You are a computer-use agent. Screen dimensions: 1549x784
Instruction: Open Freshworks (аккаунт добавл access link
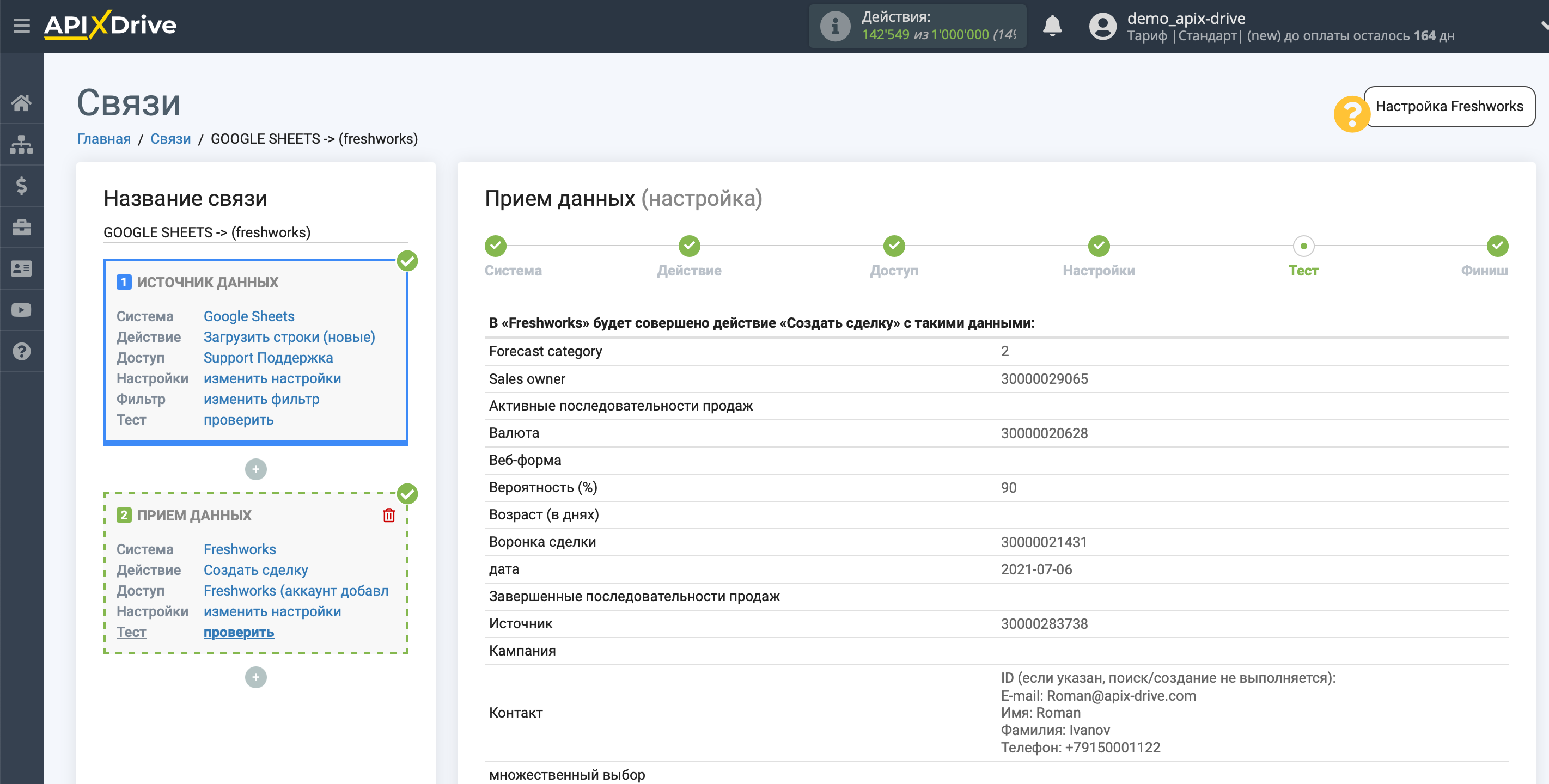[296, 590]
